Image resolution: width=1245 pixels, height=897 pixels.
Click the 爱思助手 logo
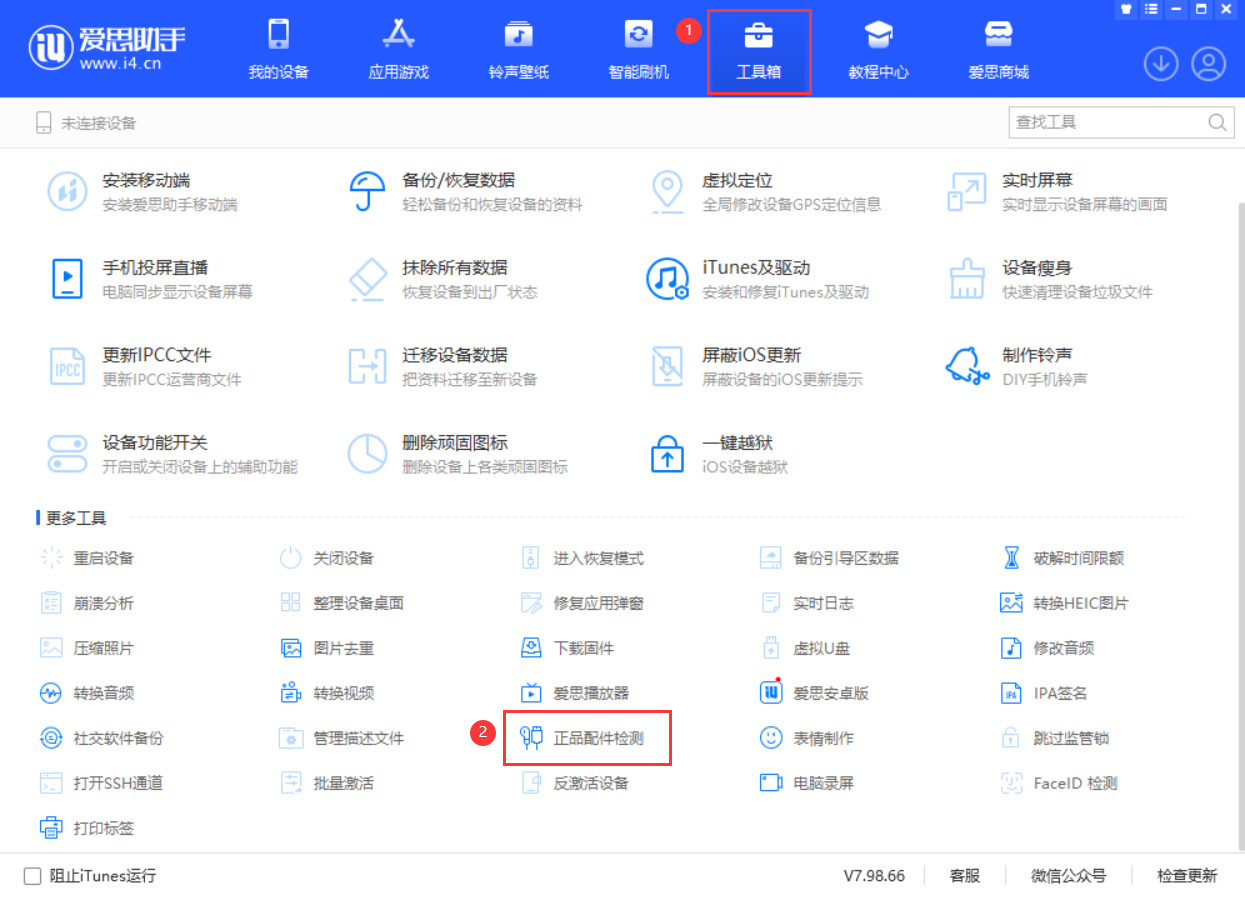[107, 47]
